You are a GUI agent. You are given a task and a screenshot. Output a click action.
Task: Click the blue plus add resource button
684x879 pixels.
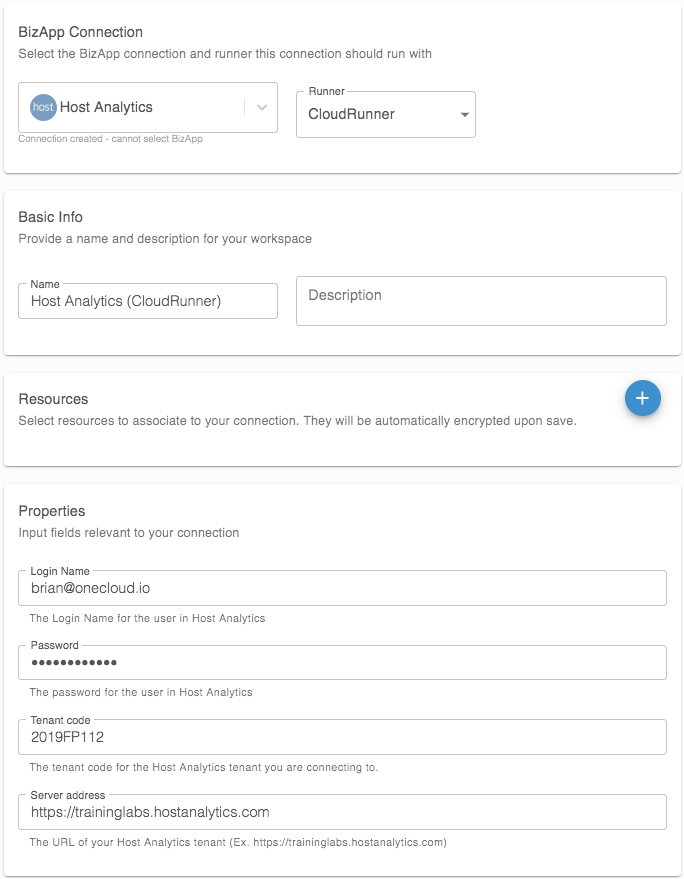[x=643, y=398]
